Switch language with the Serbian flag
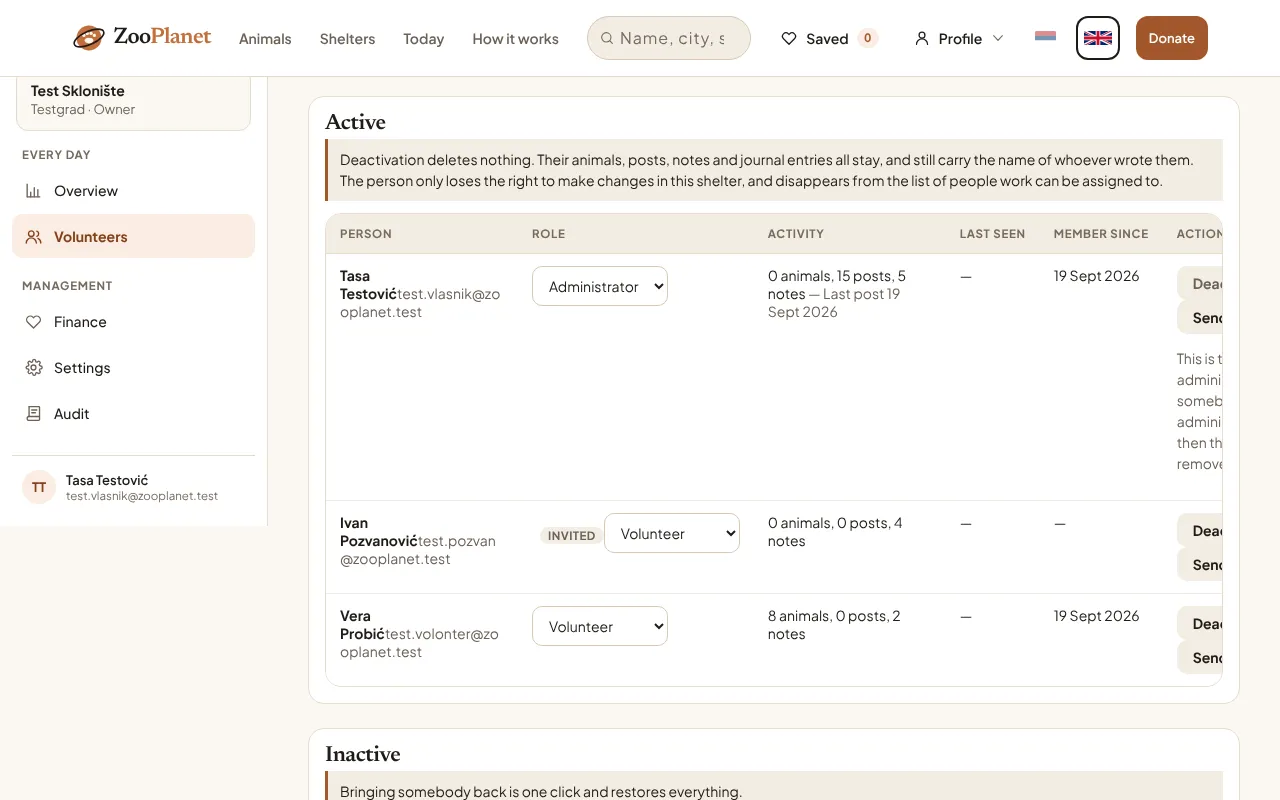This screenshot has width=1280, height=800. click(x=1045, y=36)
